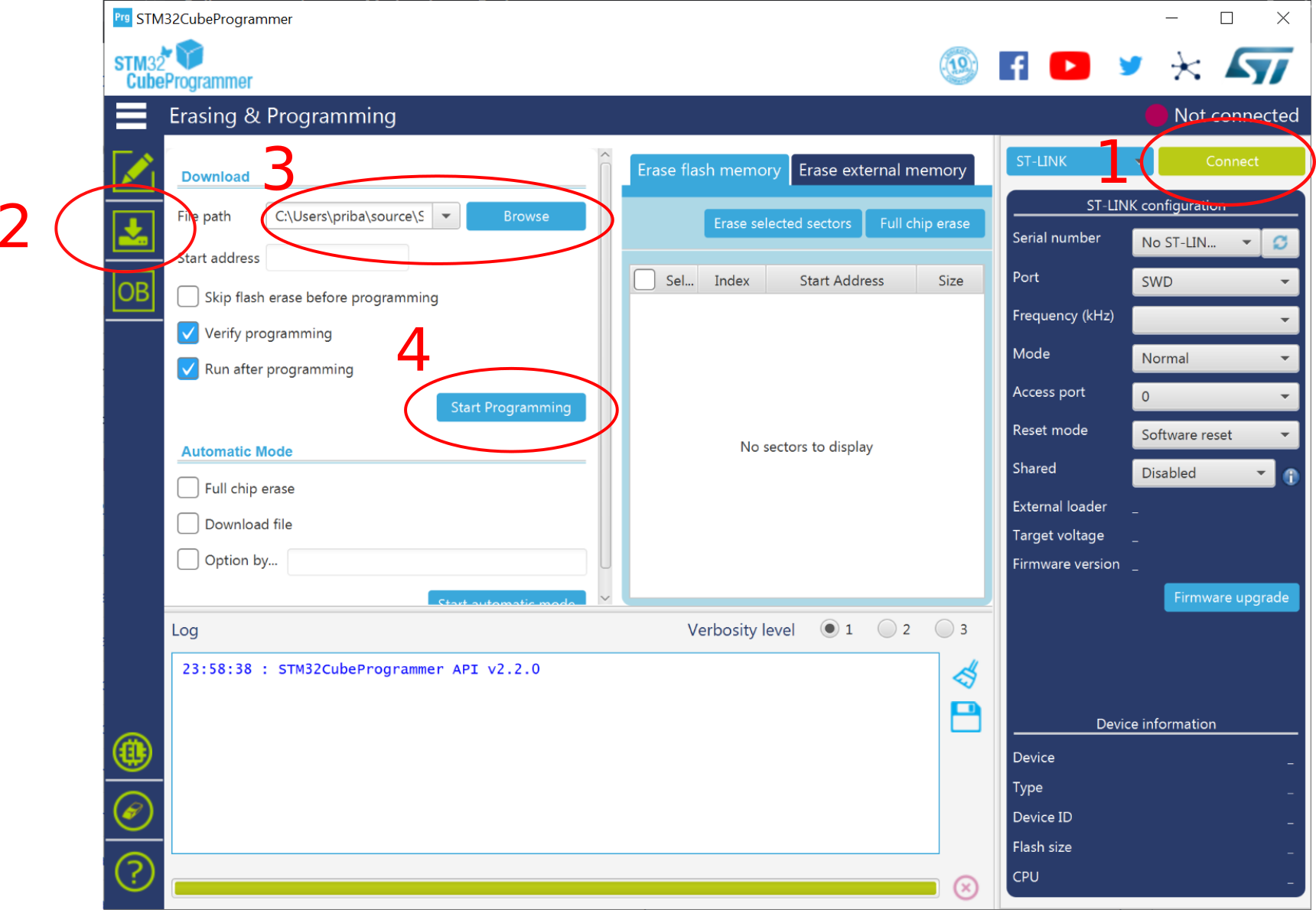
Task: Select the Erase flash memory tab
Action: tap(708, 170)
